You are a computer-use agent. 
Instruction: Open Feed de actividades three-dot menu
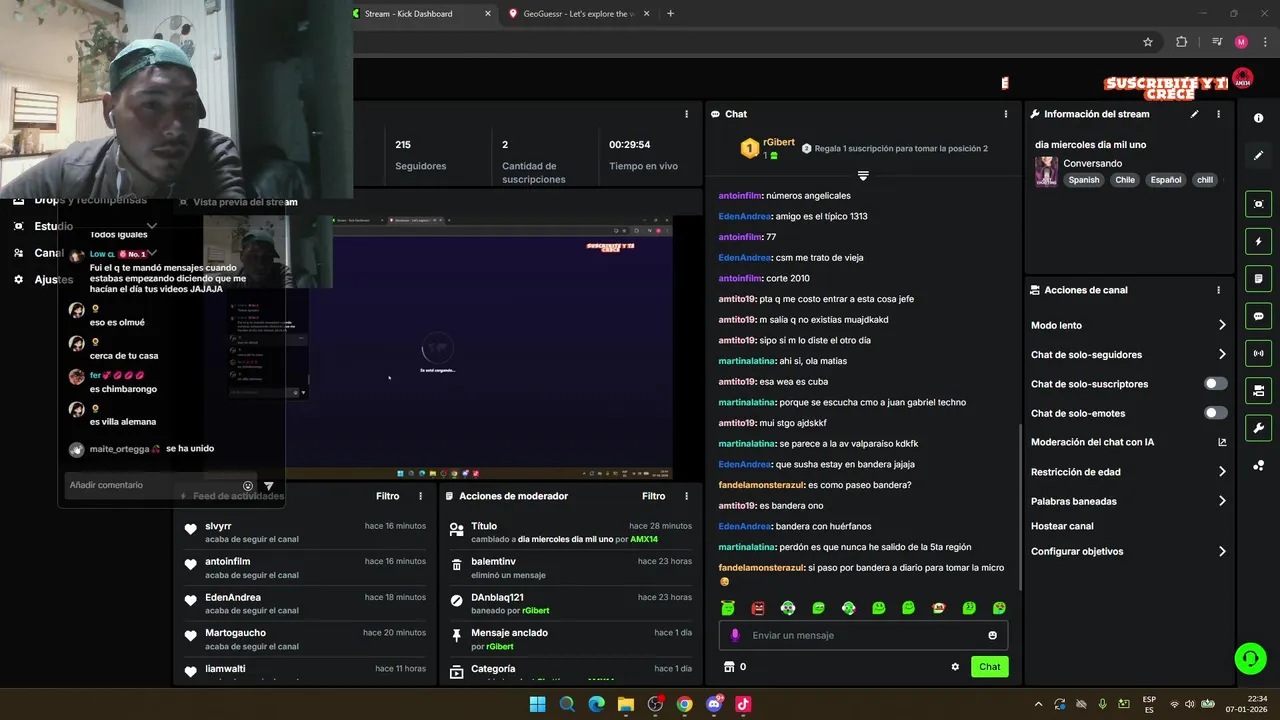420,496
